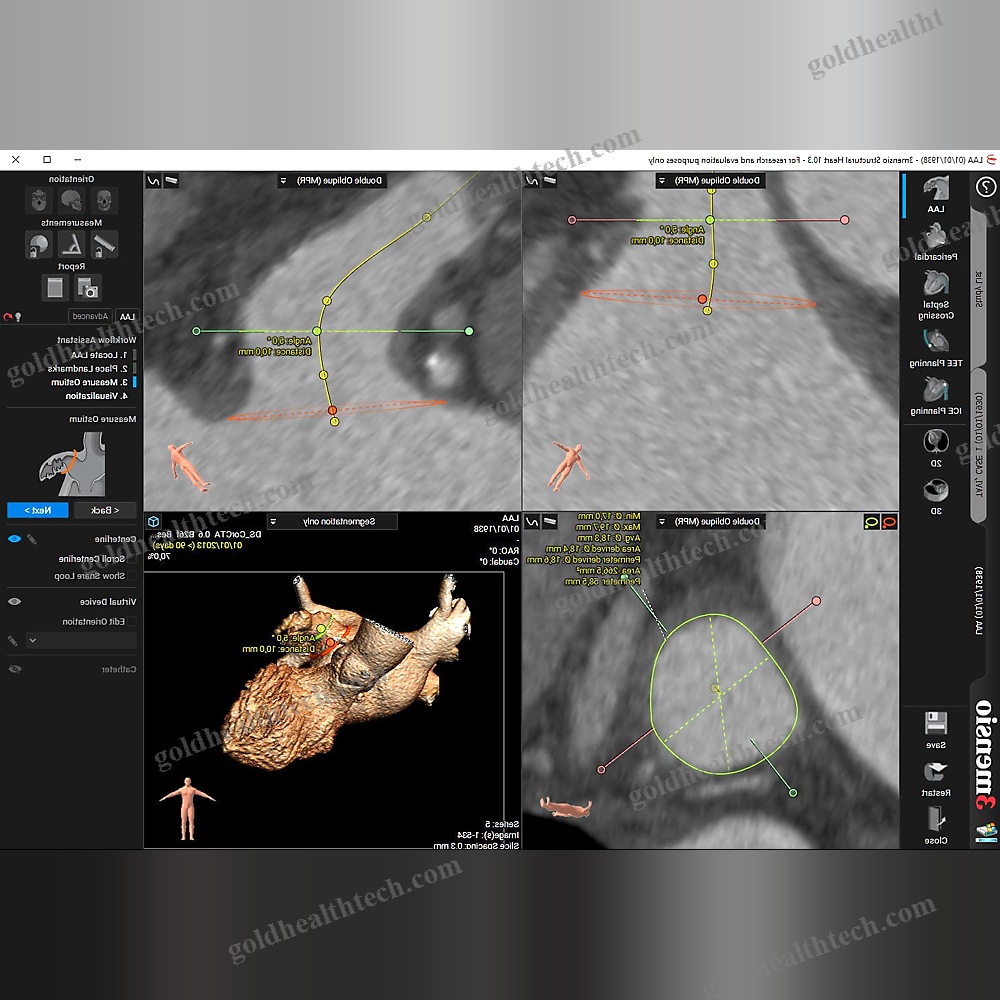Image resolution: width=1000 pixels, height=1000 pixels.
Task: Select the lateral profile skull orientation
Action: (x=72, y=200)
